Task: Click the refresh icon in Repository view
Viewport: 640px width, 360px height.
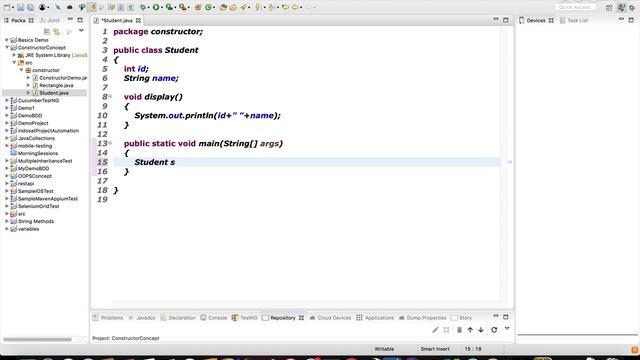Action: click(x=494, y=330)
